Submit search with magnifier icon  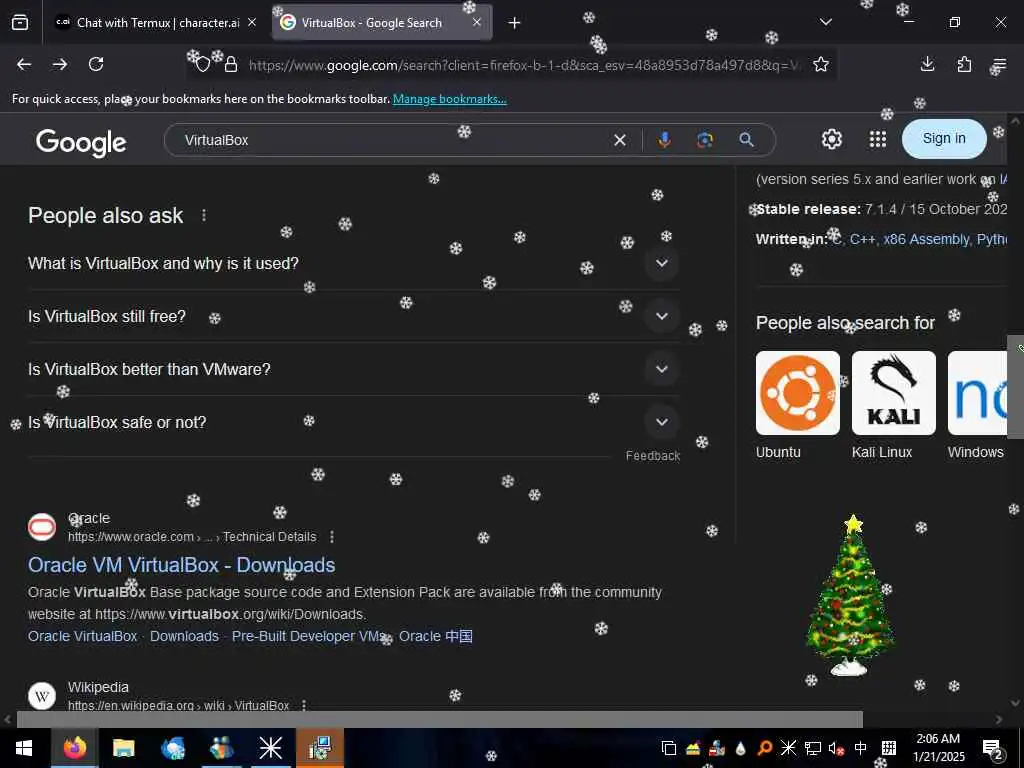tap(746, 140)
